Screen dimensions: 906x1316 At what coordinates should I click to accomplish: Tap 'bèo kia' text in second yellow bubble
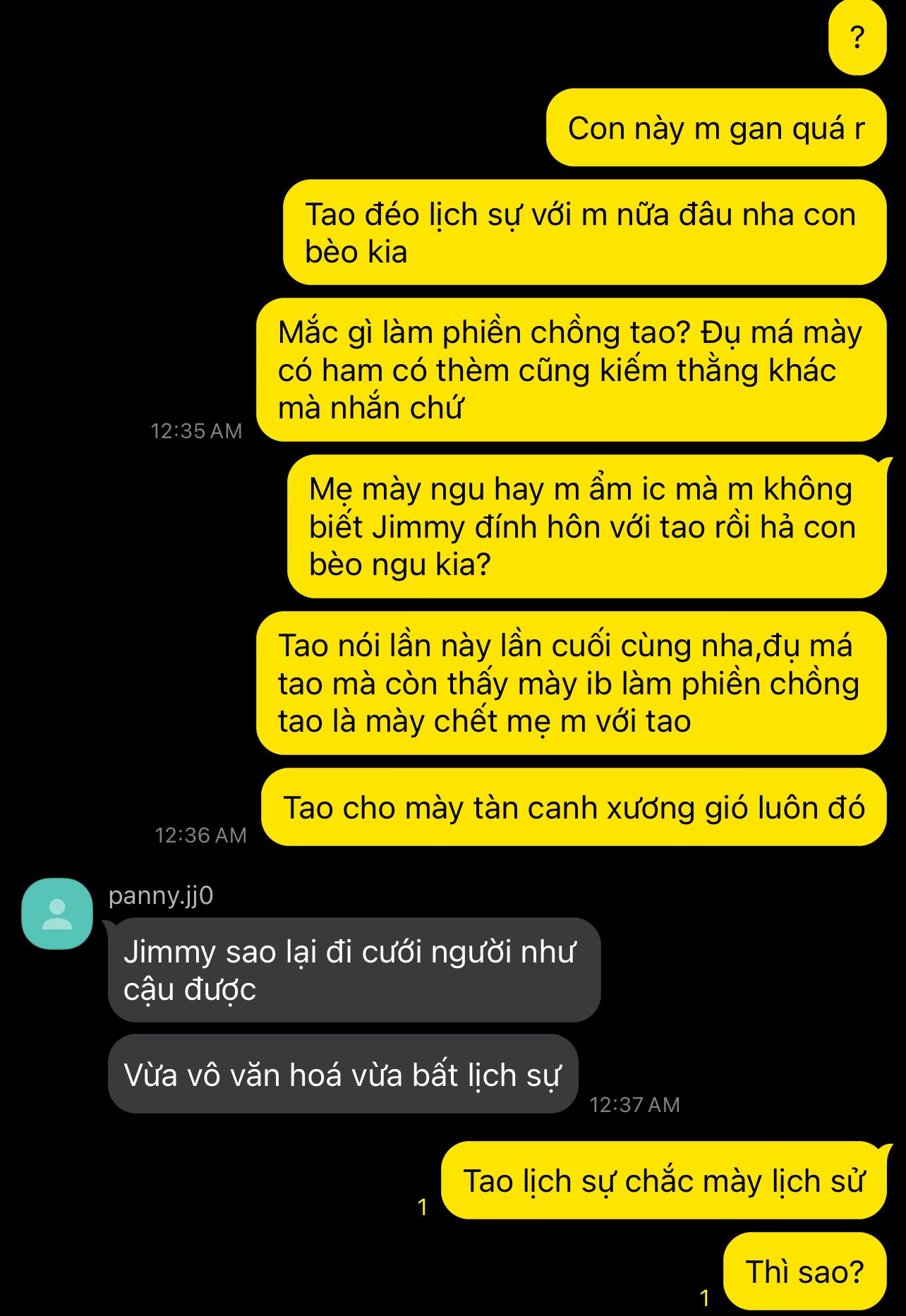pyautogui.click(x=356, y=252)
